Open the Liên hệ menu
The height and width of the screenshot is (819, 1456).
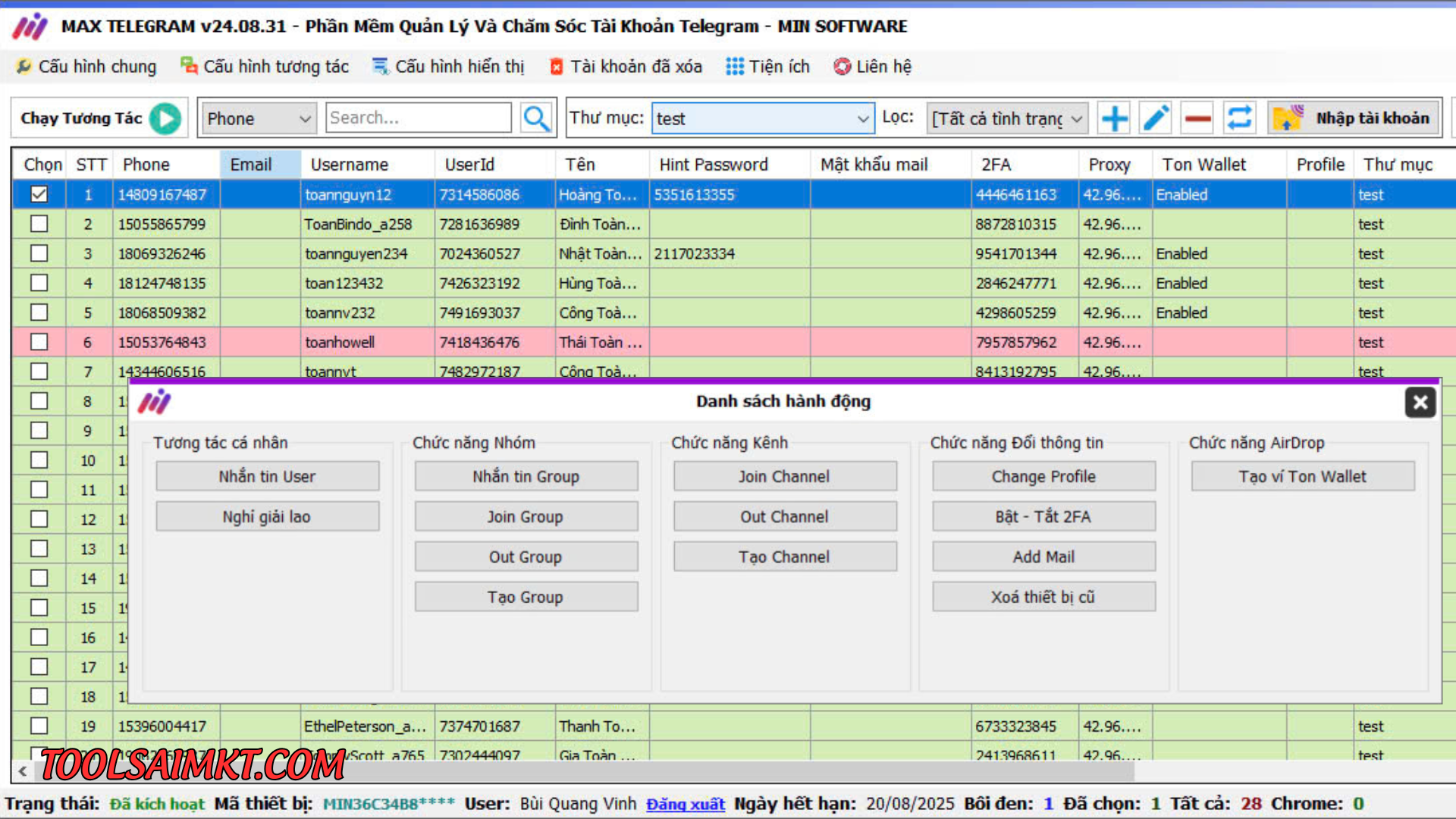coord(872,67)
